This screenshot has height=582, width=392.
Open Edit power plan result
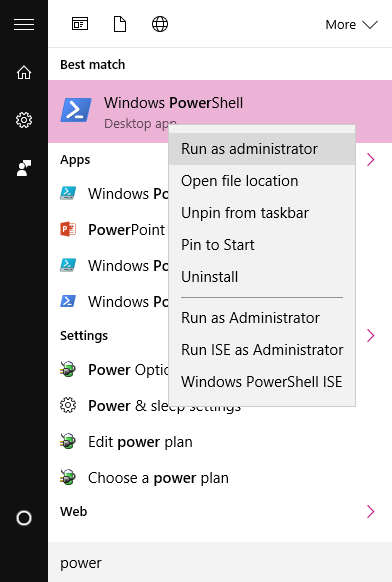click(140, 442)
